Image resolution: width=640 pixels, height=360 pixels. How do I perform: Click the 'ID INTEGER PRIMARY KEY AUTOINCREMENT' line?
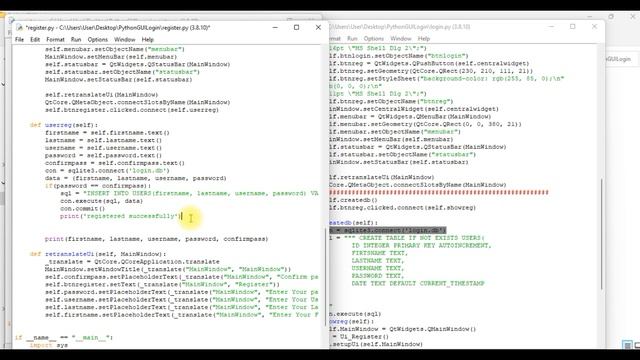(x=422, y=245)
